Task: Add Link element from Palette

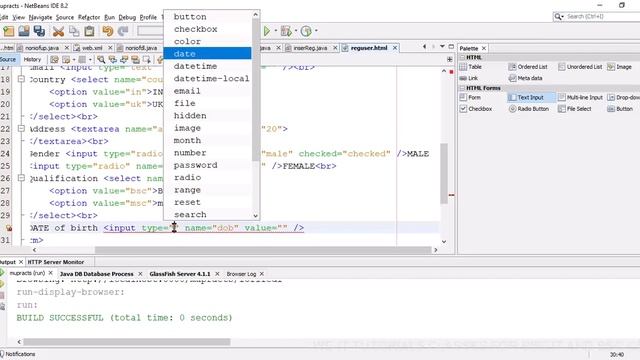Action: coord(469,78)
